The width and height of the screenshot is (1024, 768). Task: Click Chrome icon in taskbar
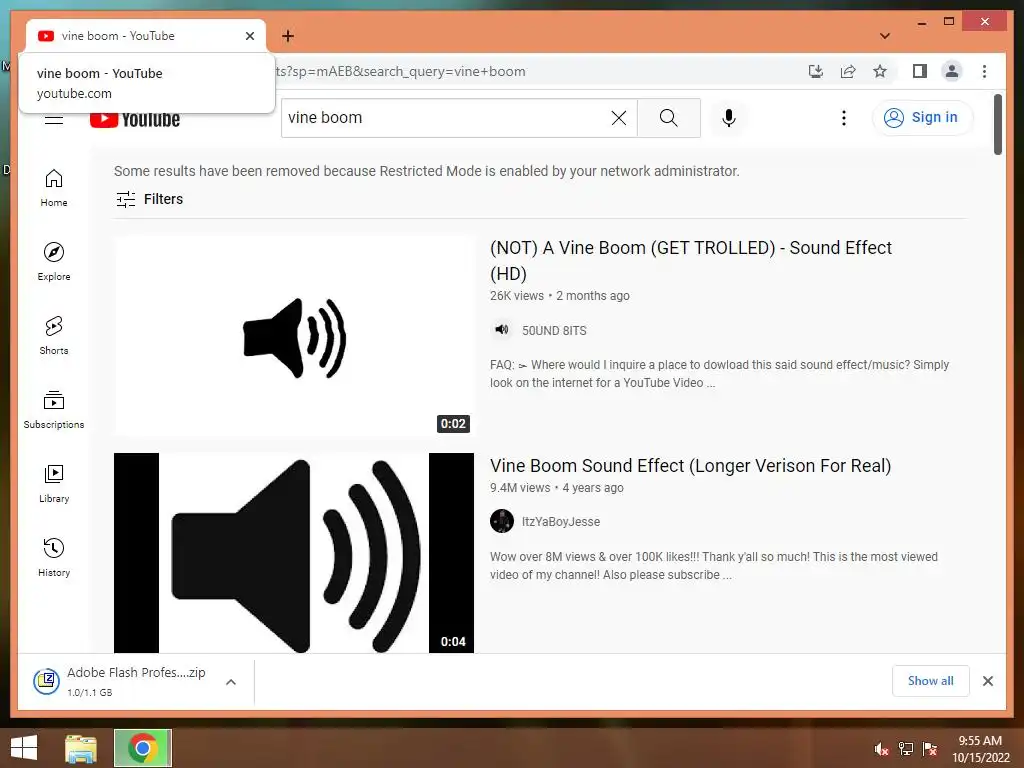[x=142, y=748]
